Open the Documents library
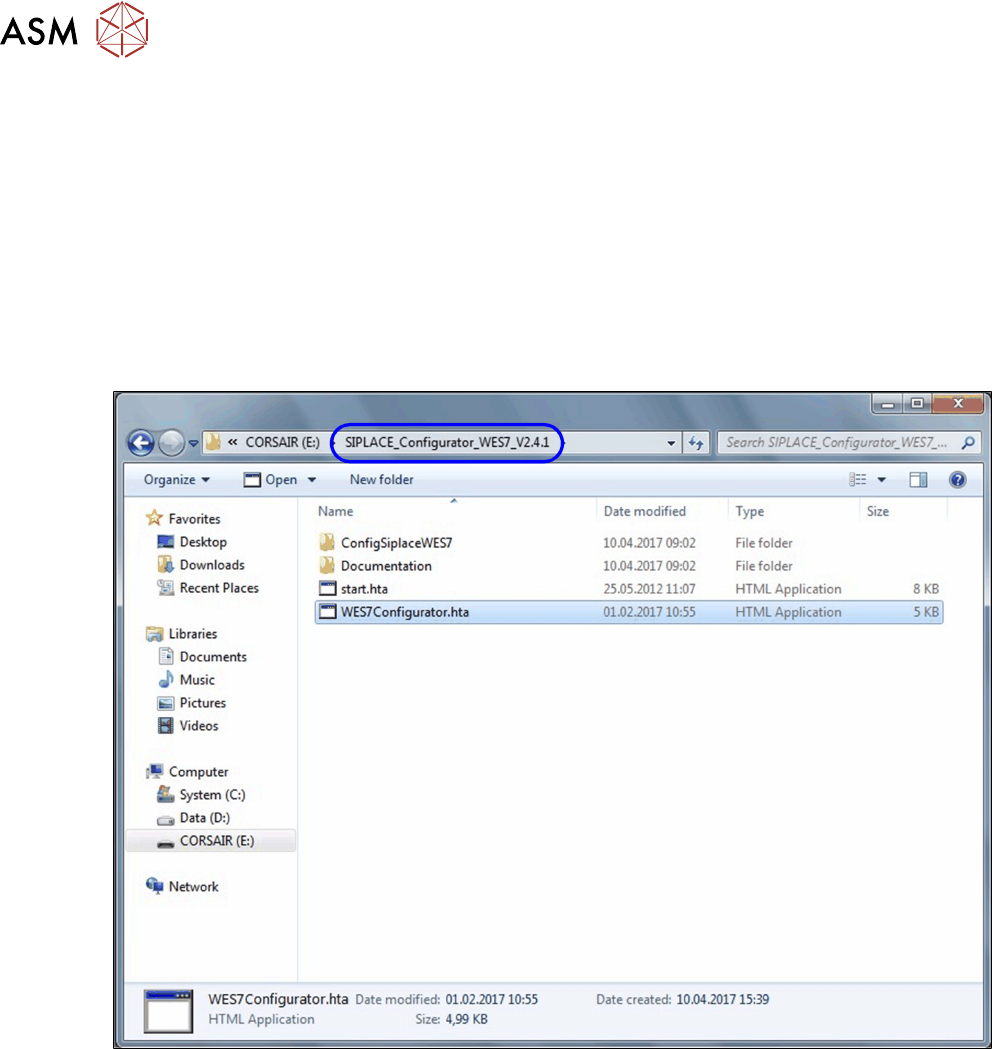This screenshot has height=1049, width=992. coord(213,657)
